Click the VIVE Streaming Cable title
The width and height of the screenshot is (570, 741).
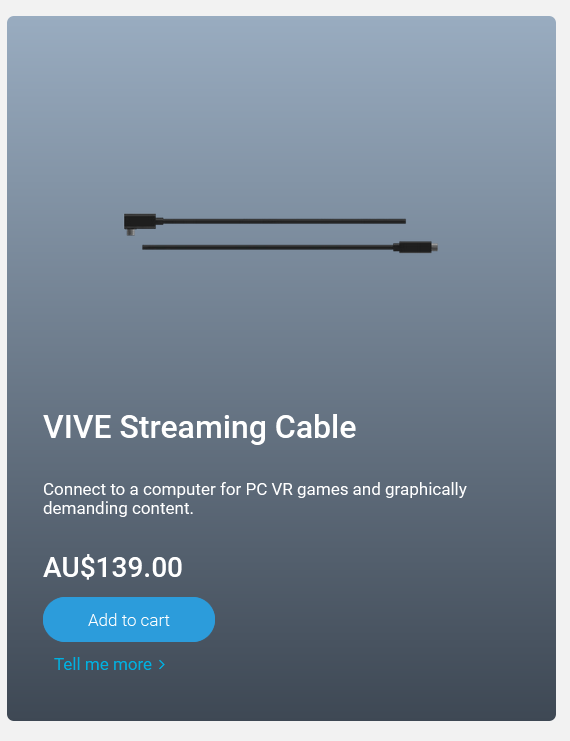199,427
